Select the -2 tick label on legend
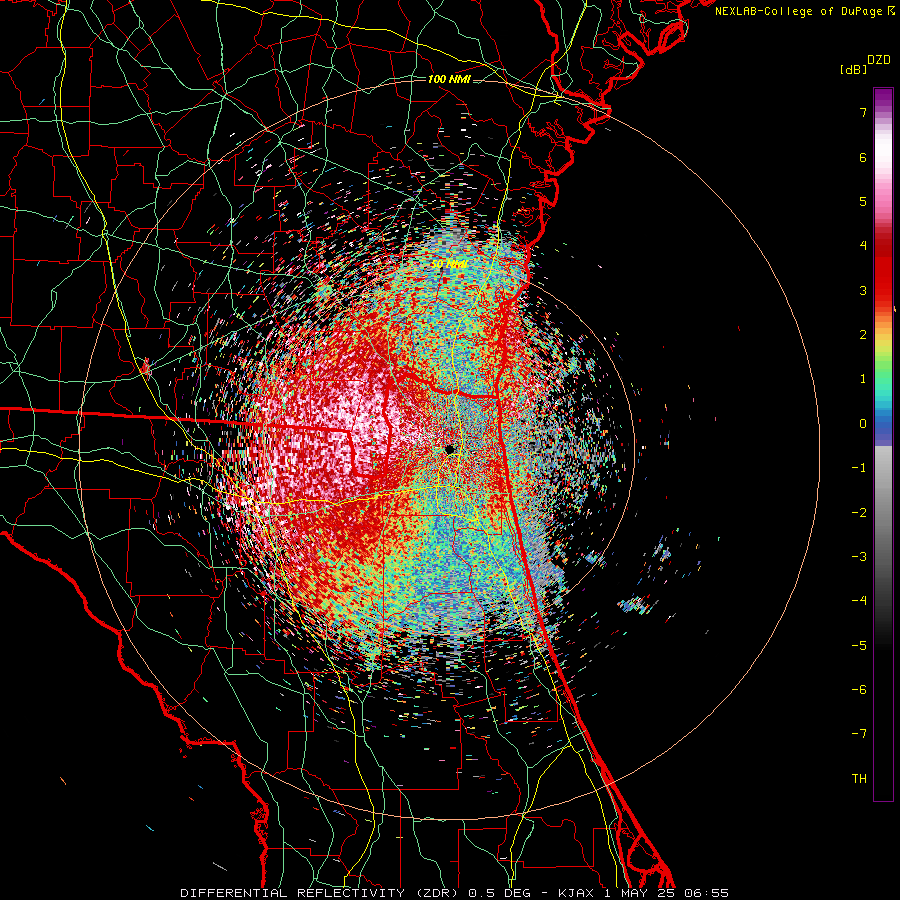Screen dimensions: 900x900 (x=859, y=513)
